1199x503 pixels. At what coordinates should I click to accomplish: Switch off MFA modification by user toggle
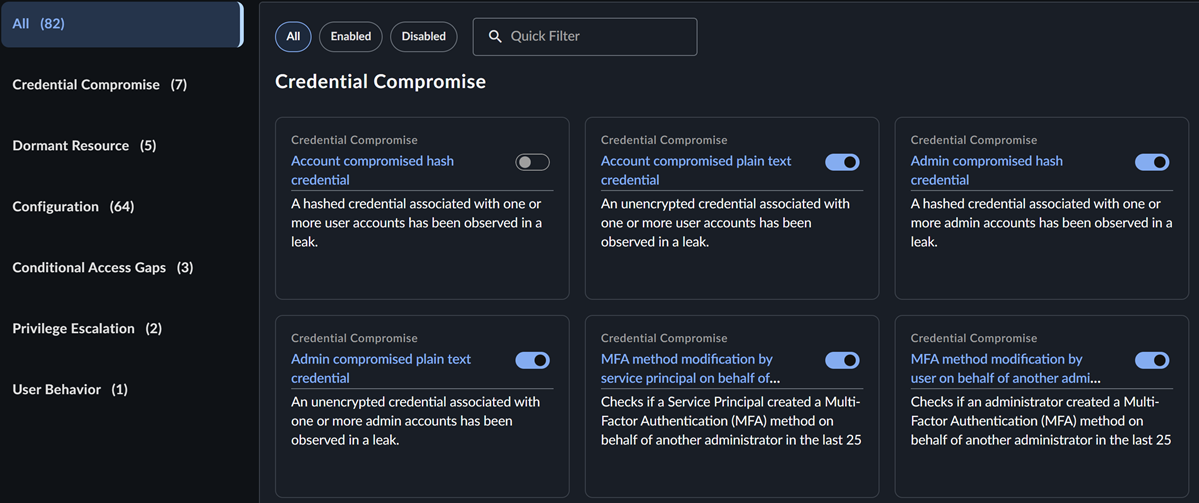(x=1152, y=360)
